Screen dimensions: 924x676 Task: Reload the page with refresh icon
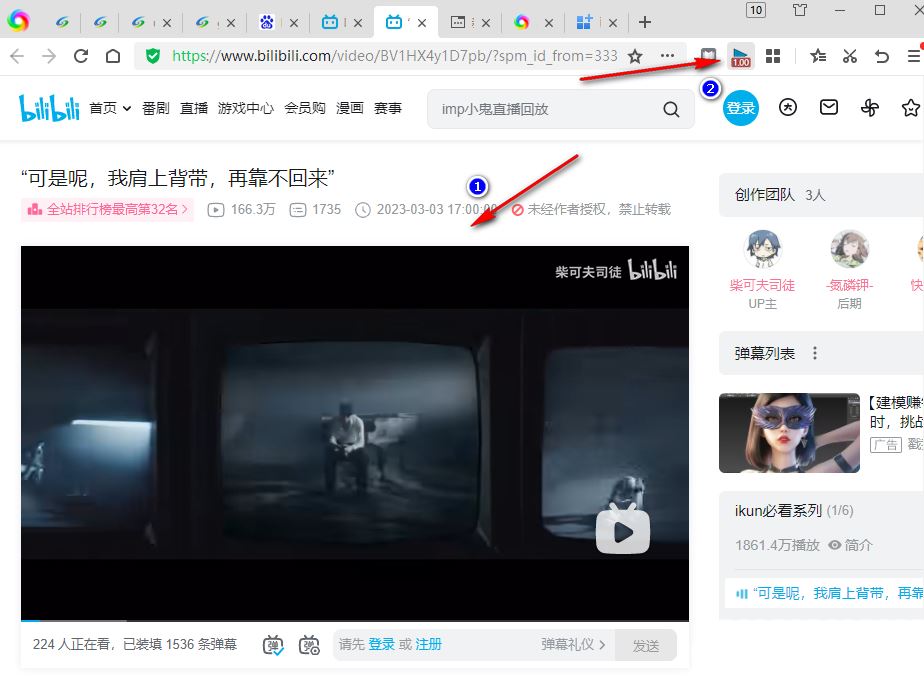81,56
